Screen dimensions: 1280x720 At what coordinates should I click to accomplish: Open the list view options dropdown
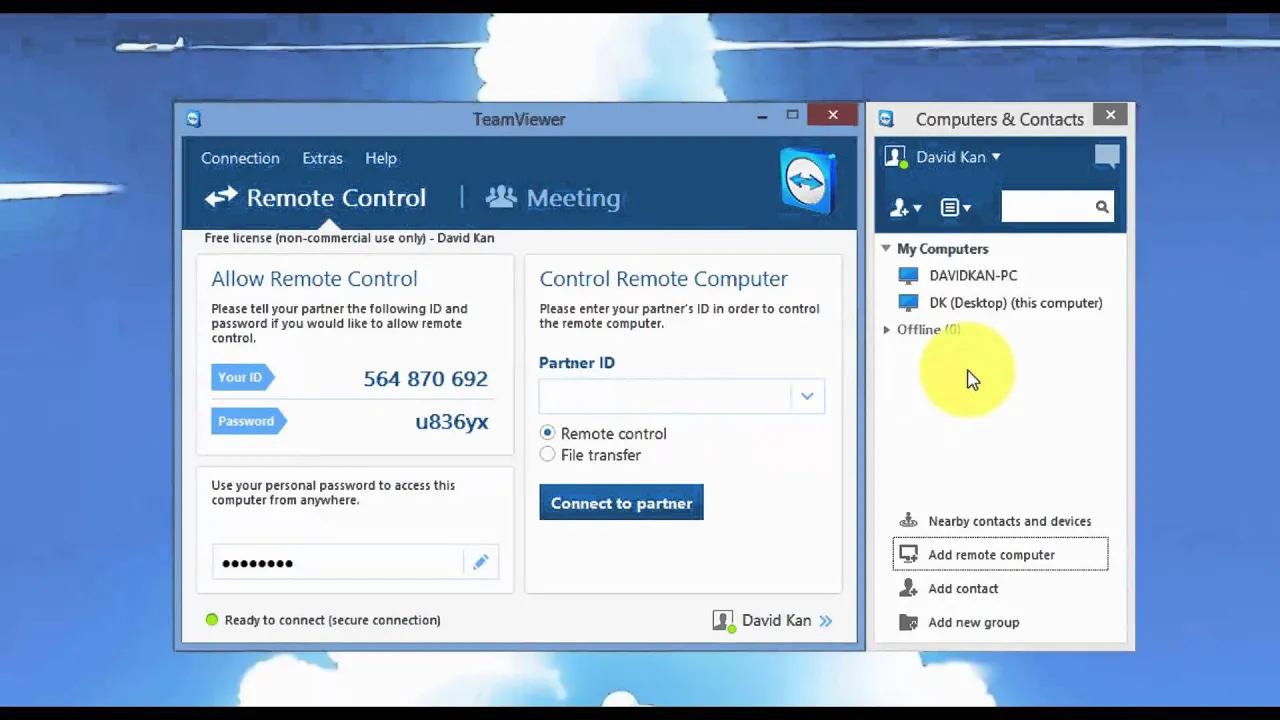[x=955, y=207]
